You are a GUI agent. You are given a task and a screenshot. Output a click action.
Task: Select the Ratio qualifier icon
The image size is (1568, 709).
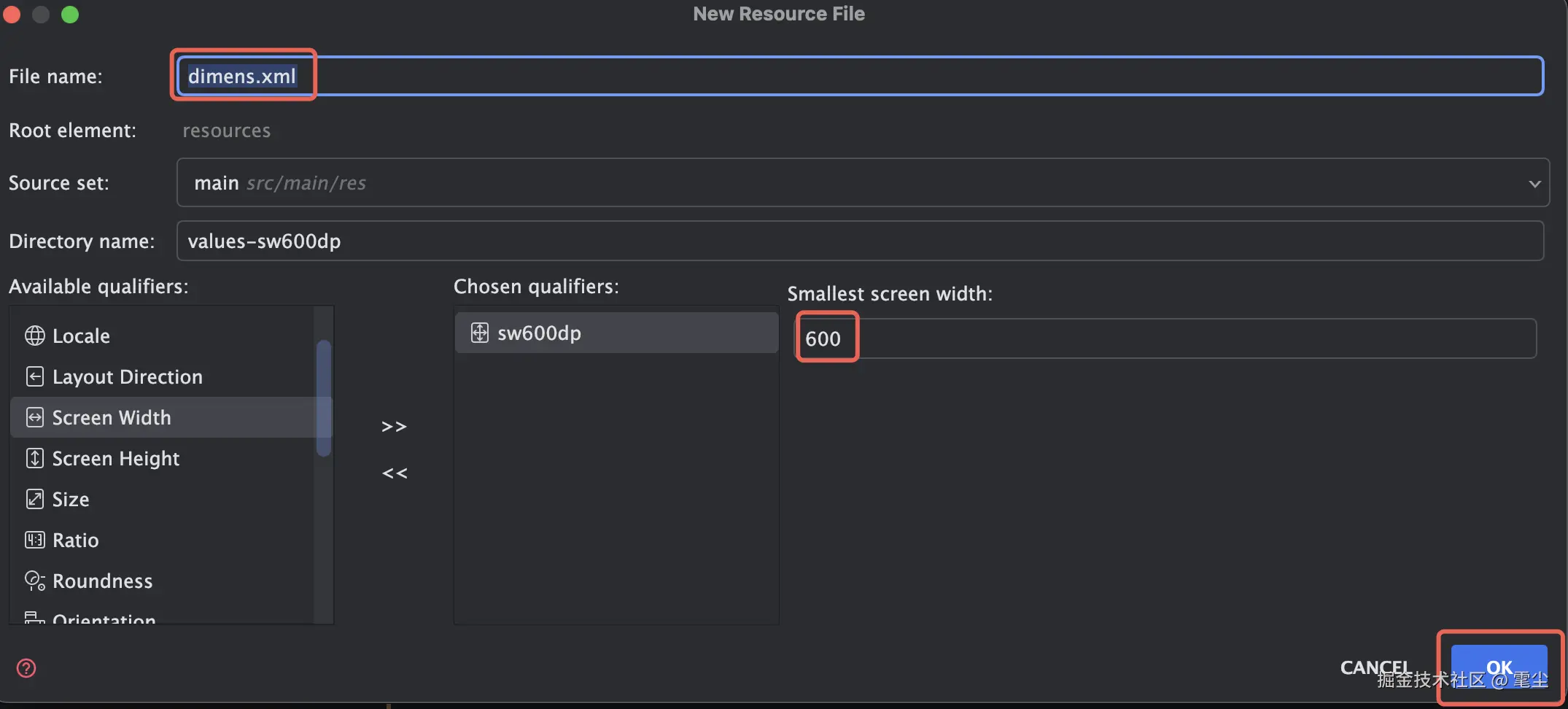coord(34,540)
